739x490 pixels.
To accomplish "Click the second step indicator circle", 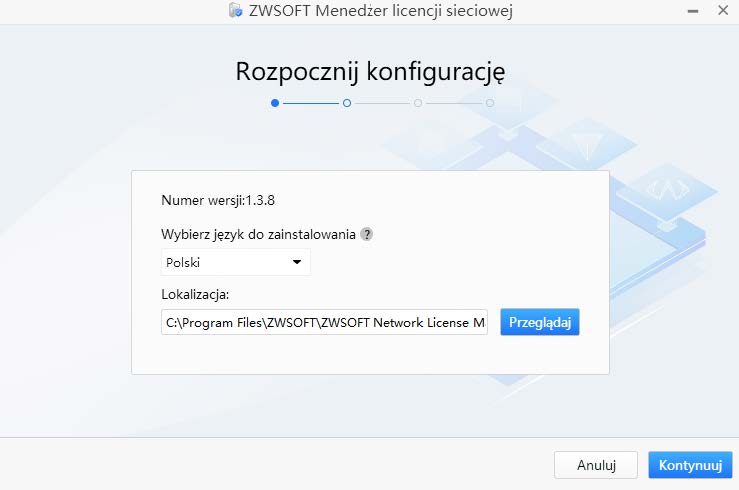I will 346,102.
